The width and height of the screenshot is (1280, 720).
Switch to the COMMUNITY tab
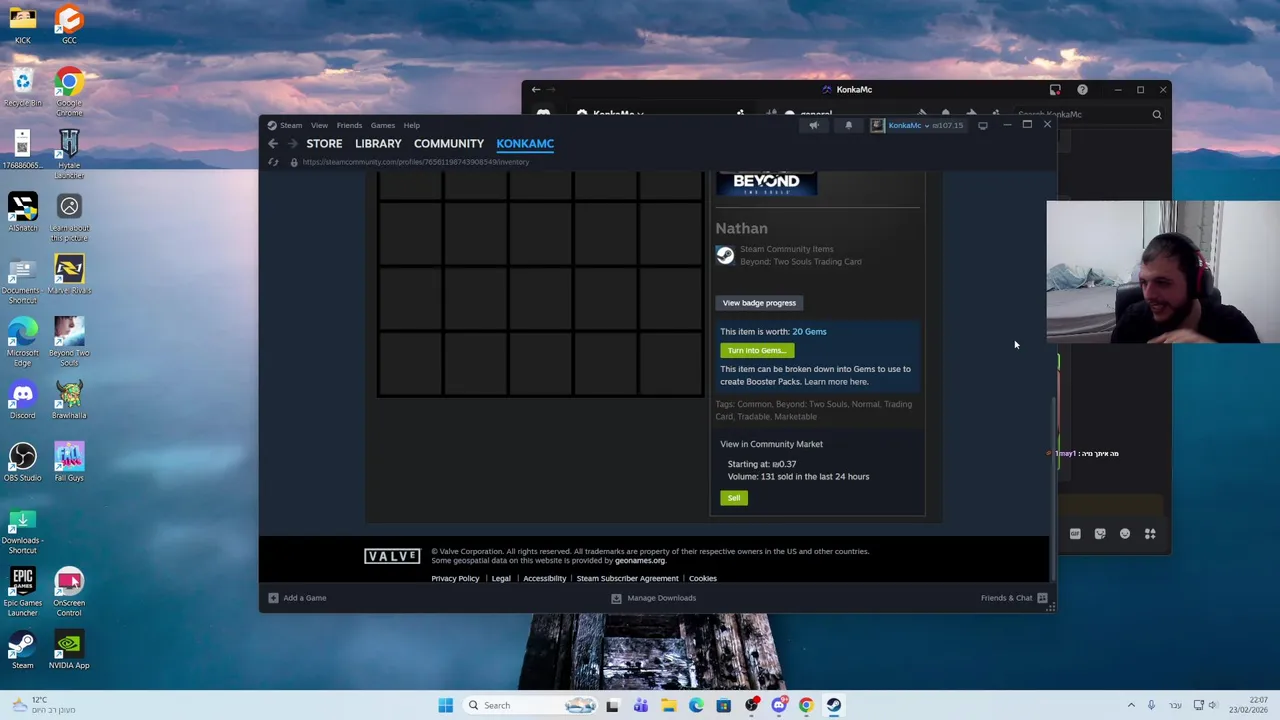tap(449, 144)
